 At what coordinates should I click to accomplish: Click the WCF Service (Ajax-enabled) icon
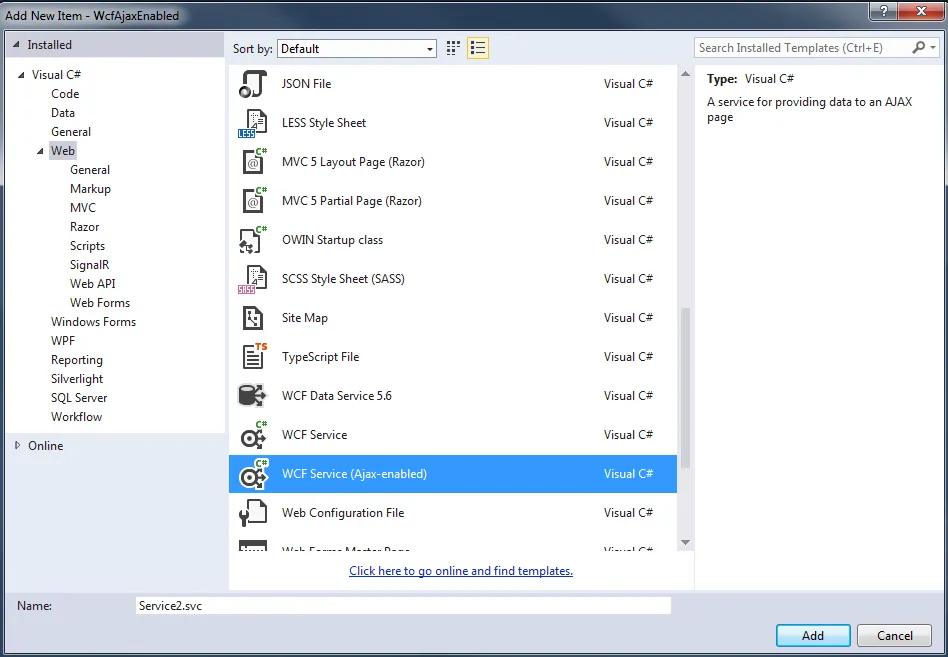click(253, 474)
